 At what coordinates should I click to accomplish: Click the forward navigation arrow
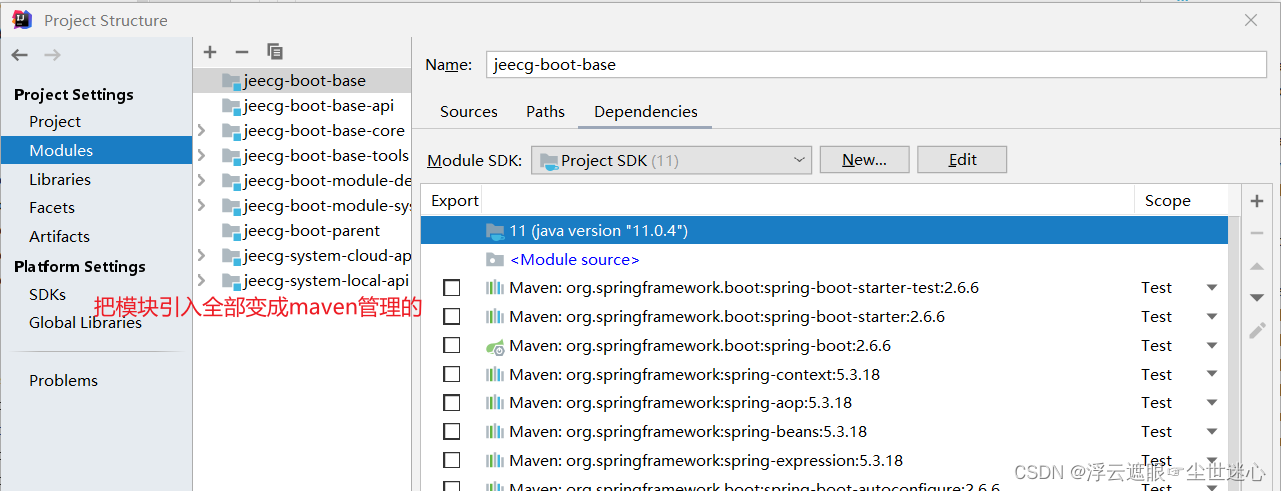pyautogui.click(x=53, y=56)
